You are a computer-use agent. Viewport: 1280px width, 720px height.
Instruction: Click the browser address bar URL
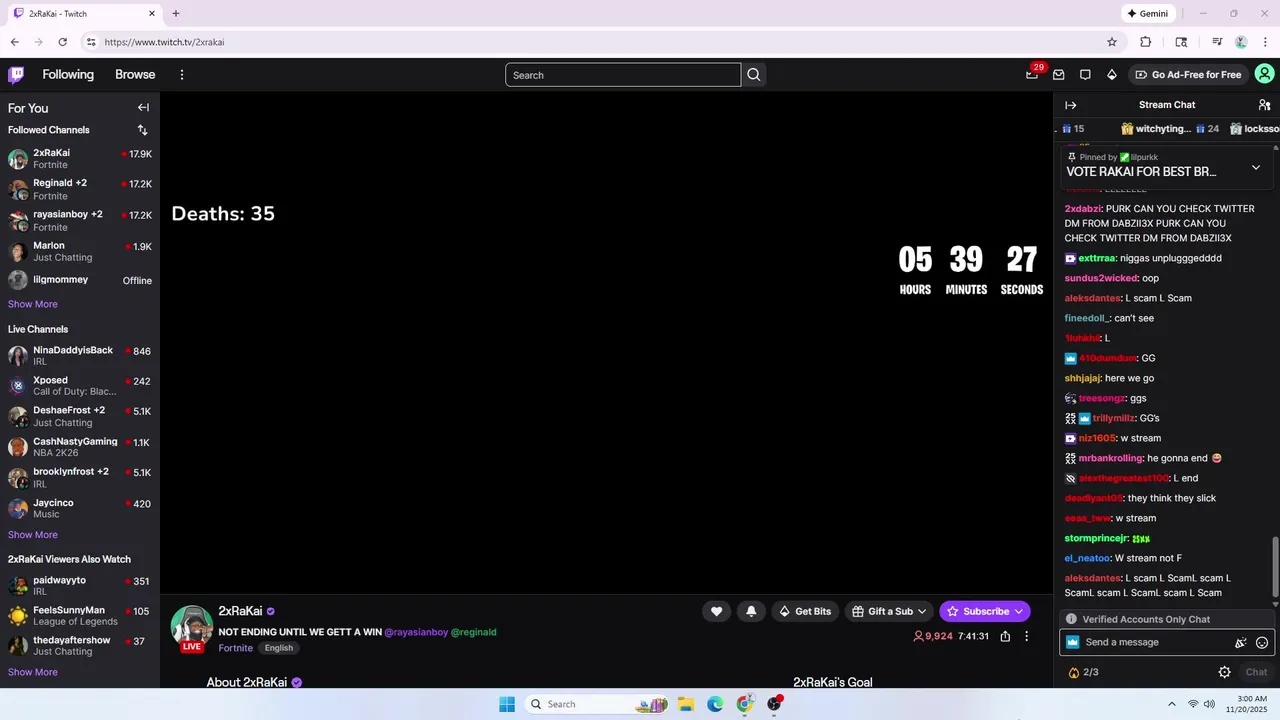(164, 42)
